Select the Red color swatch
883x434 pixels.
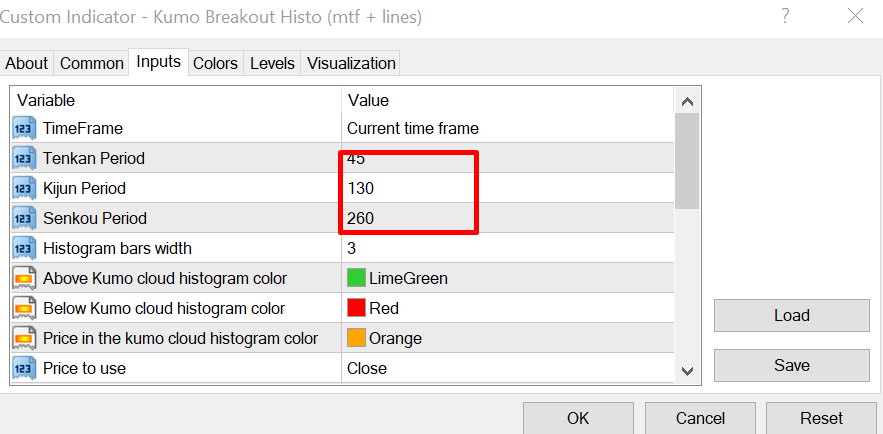tap(356, 308)
